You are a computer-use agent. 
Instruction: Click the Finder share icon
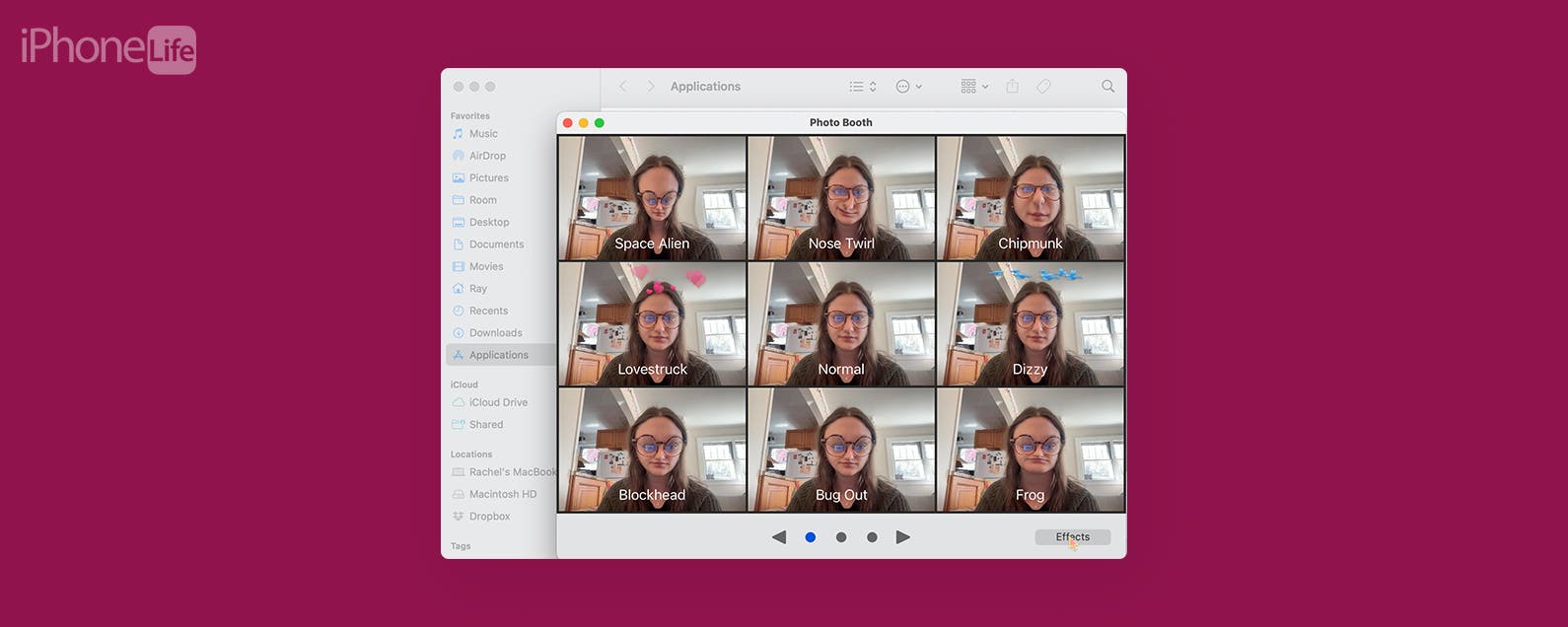(x=1012, y=87)
